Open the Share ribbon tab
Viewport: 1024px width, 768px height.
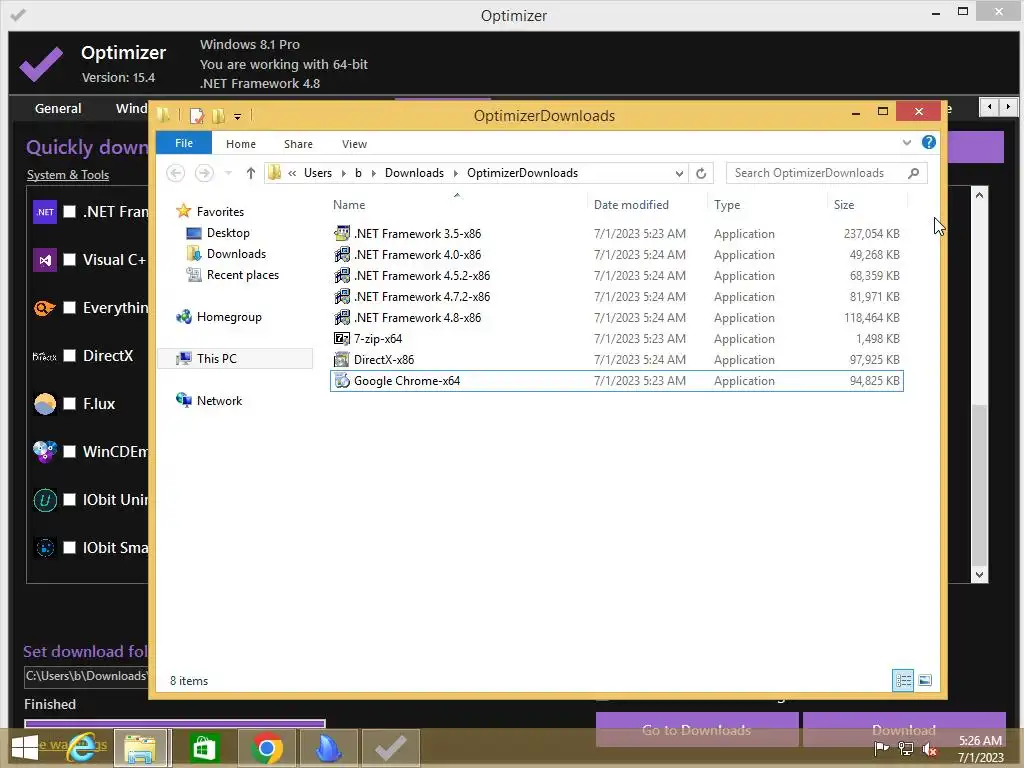click(x=298, y=144)
